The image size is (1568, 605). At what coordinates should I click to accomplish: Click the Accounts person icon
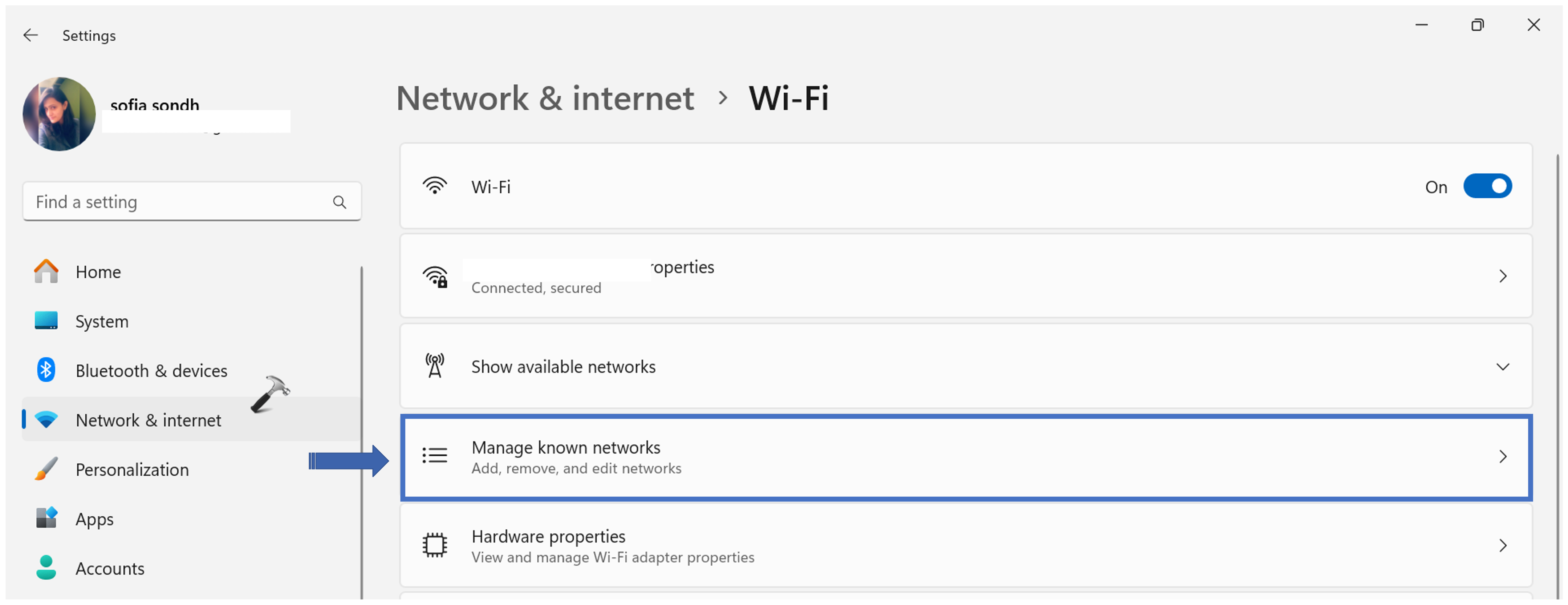pos(46,568)
